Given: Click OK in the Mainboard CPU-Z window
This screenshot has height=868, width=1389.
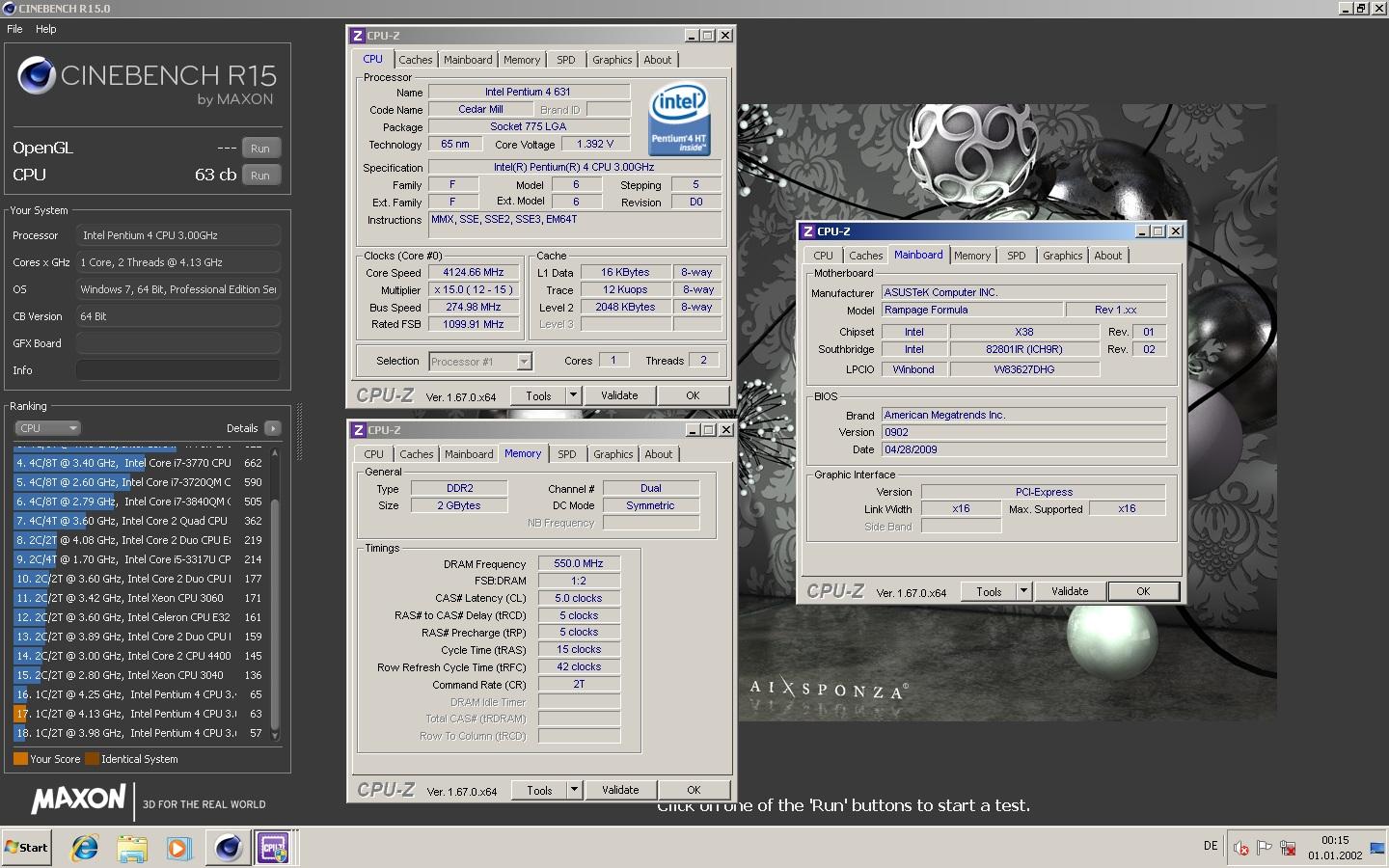Looking at the screenshot, I should [x=1143, y=591].
